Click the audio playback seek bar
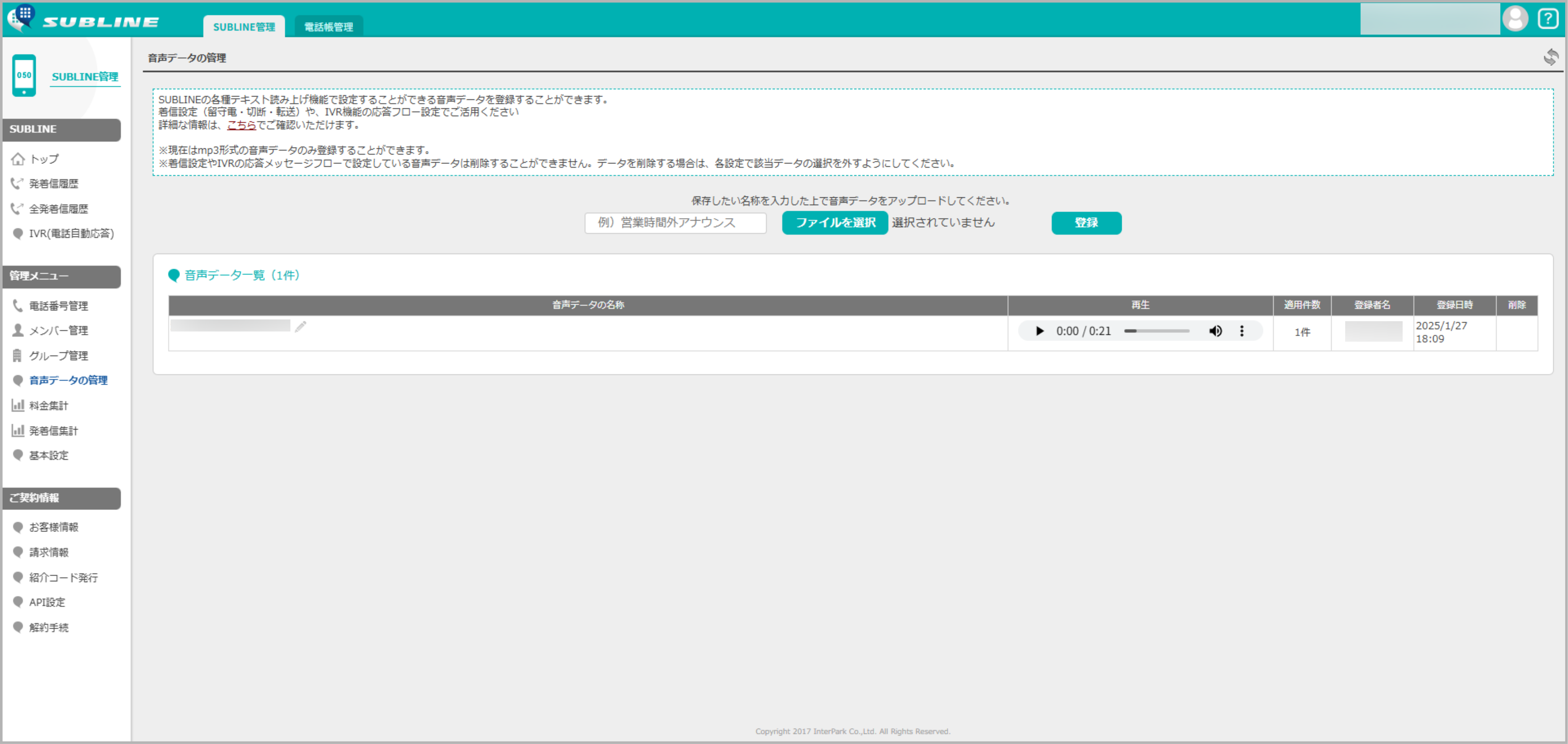Viewport: 1568px width, 744px height. click(x=1157, y=331)
